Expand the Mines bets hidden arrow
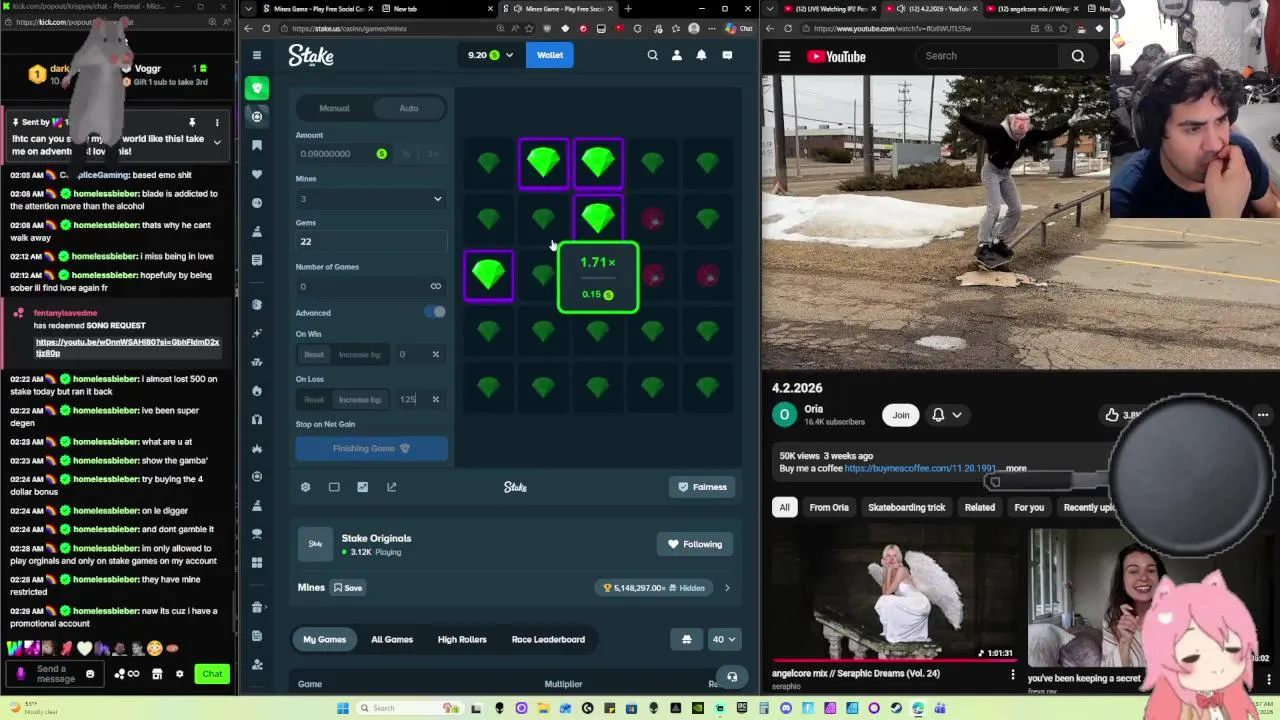Viewport: 1280px width, 720px height. (x=727, y=588)
